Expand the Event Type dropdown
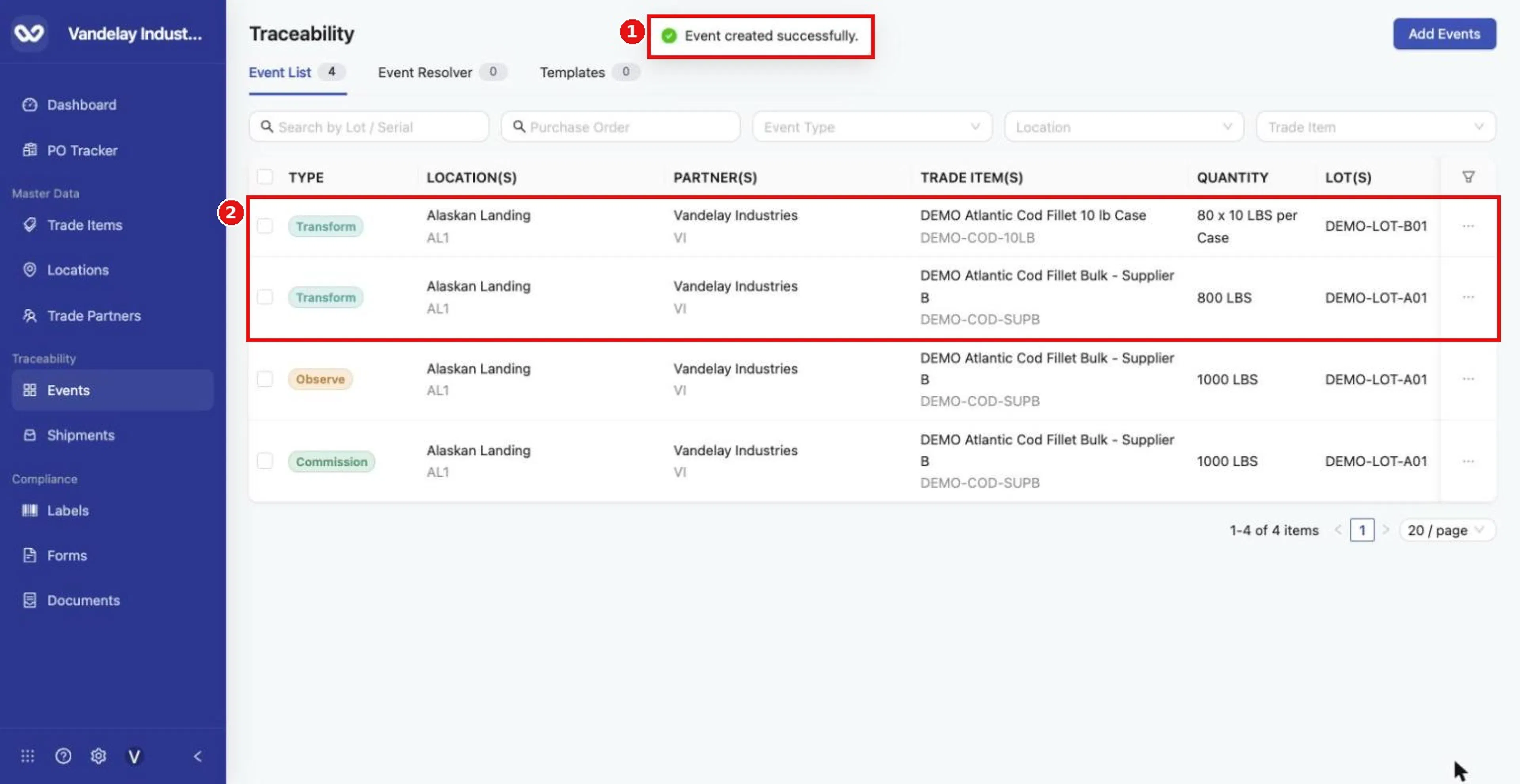 click(x=872, y=127)
